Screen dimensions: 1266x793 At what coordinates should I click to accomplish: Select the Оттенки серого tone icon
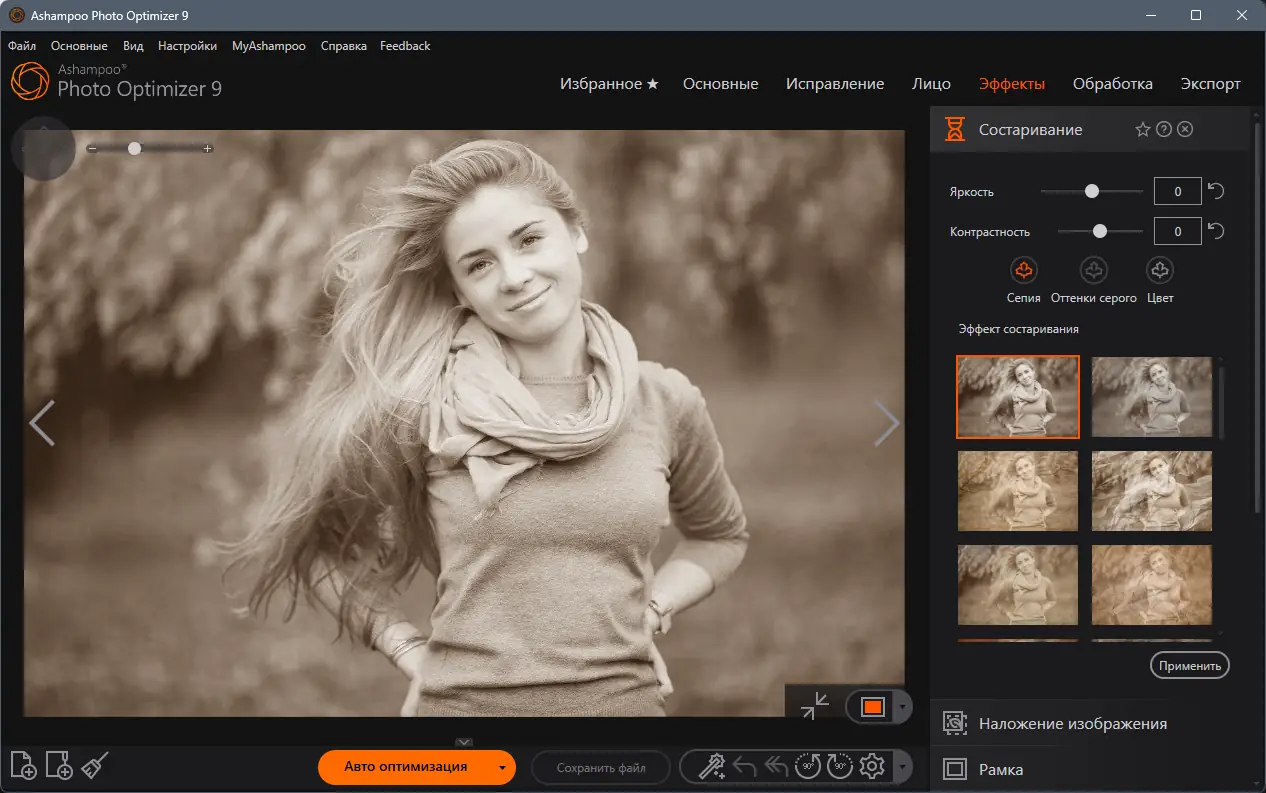click(1094, 270)
